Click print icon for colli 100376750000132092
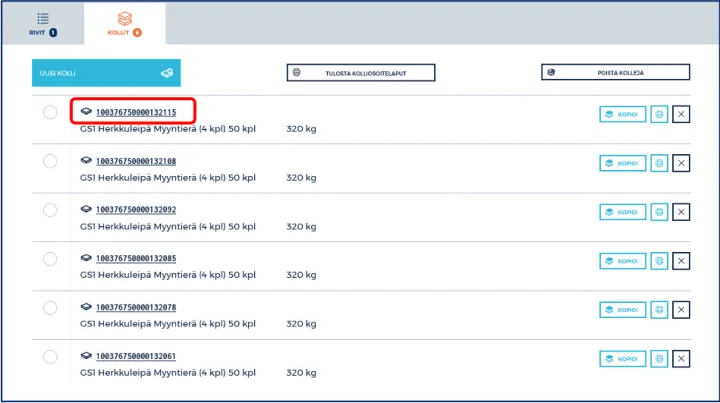Screen dimensions: 720x403 pos(659,212)
